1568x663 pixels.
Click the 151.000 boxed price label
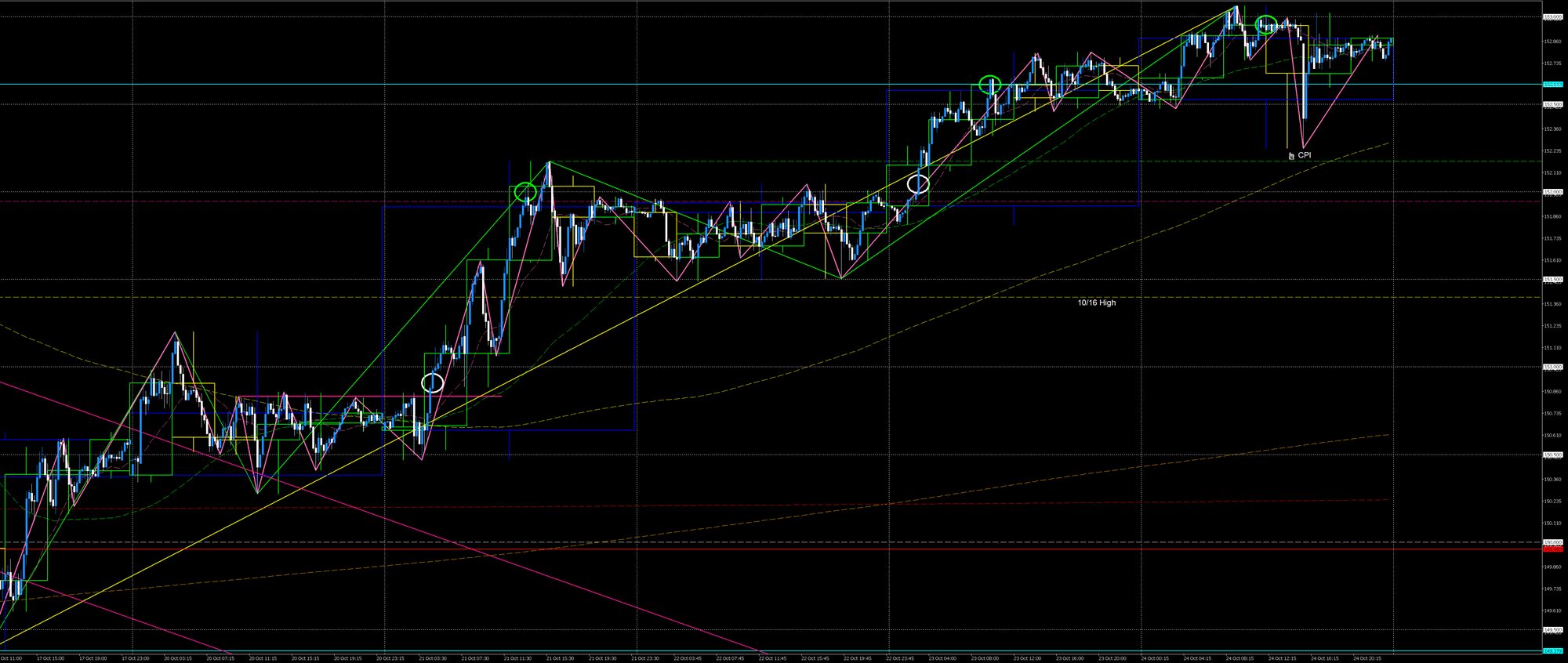coord(1552,367)
